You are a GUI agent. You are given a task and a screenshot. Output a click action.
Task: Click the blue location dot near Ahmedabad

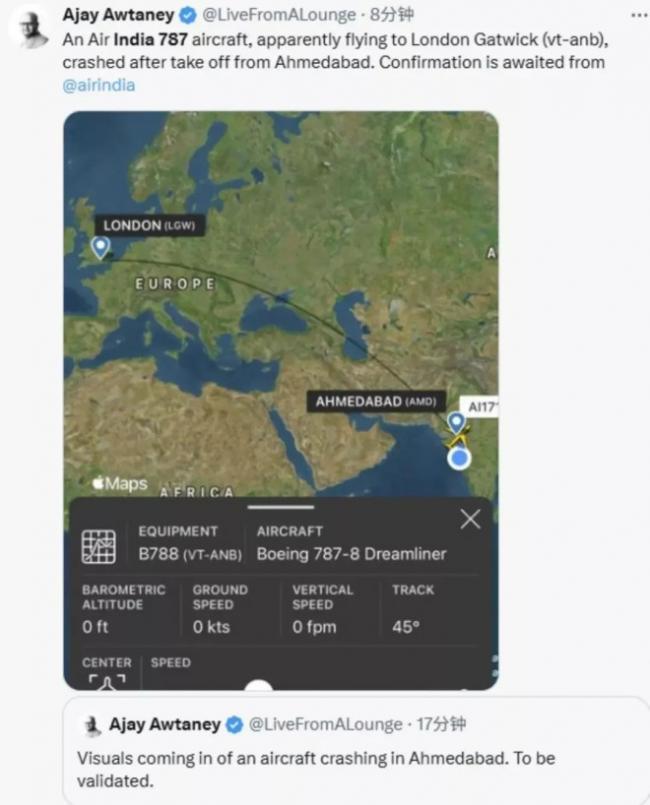coord(459,458)
